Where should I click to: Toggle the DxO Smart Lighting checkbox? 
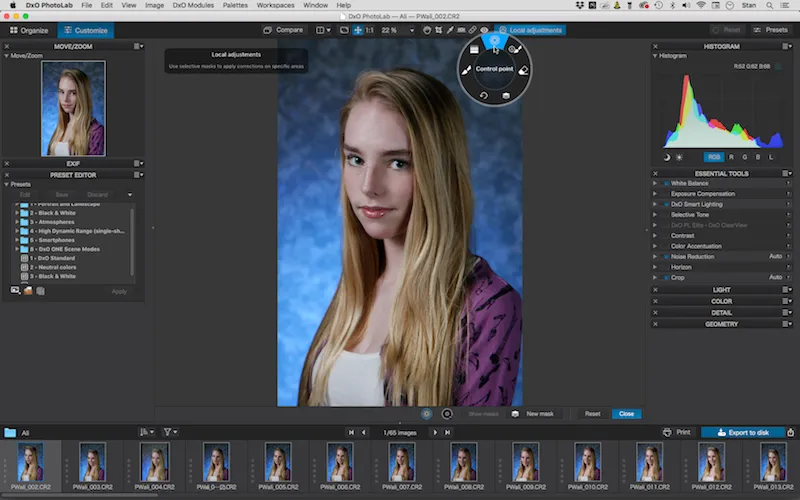click(666, 204)
